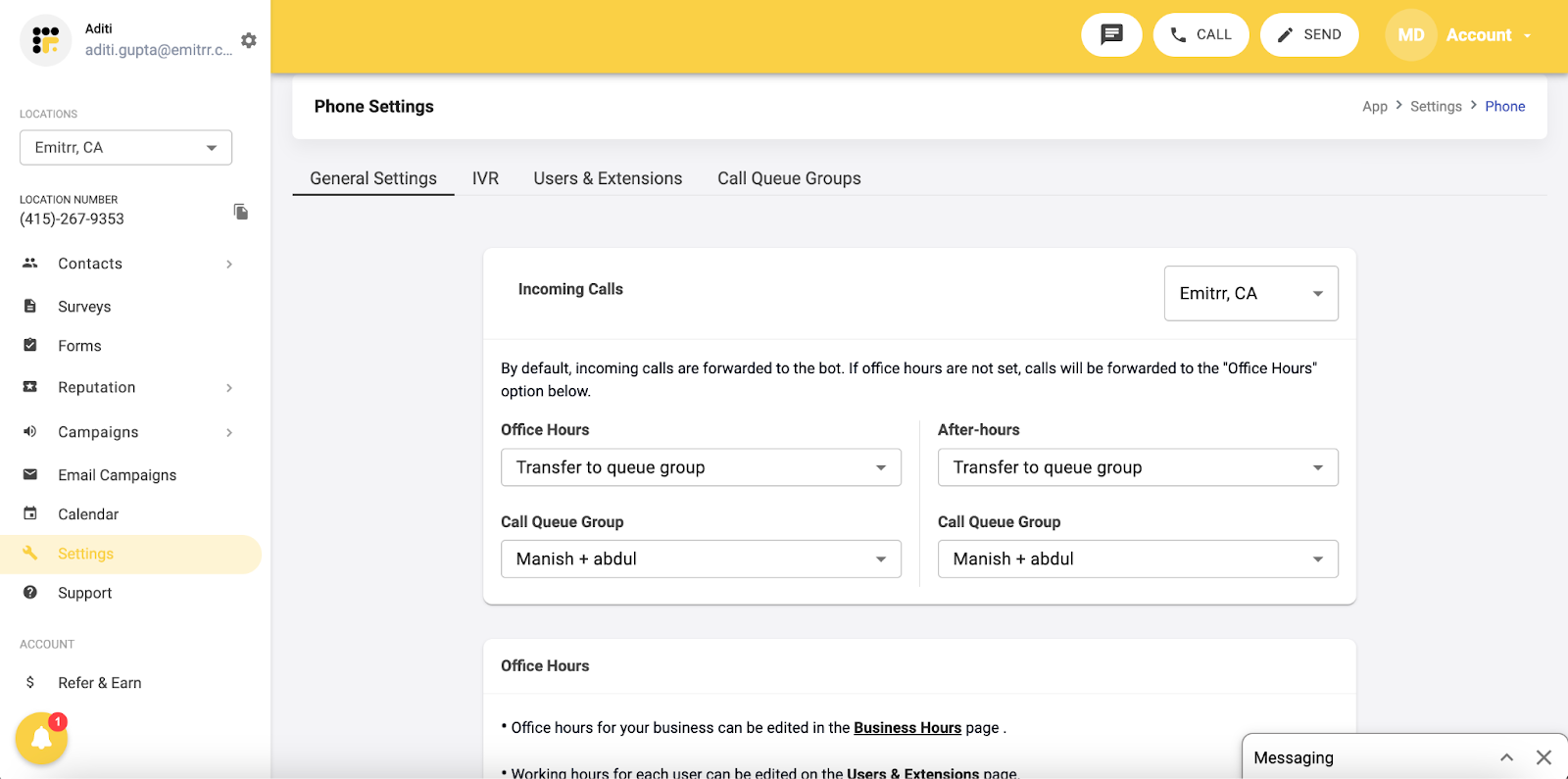1568x779 pixels.
Task: Click the aditi.gupta email address text
Action: click(159, 50)
